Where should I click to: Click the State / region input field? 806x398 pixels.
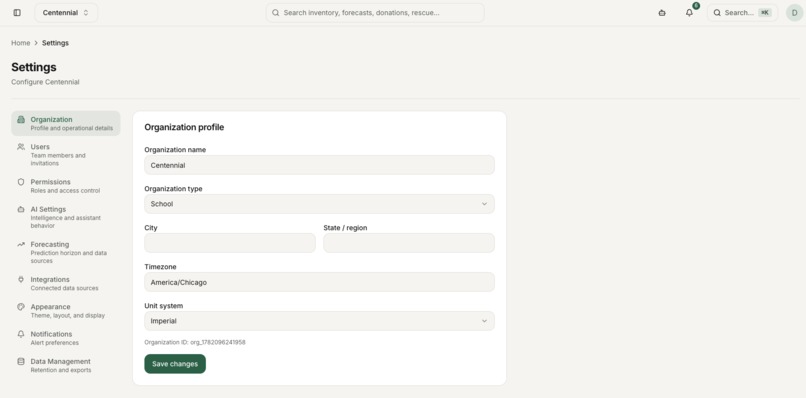[x=409, y=243]
